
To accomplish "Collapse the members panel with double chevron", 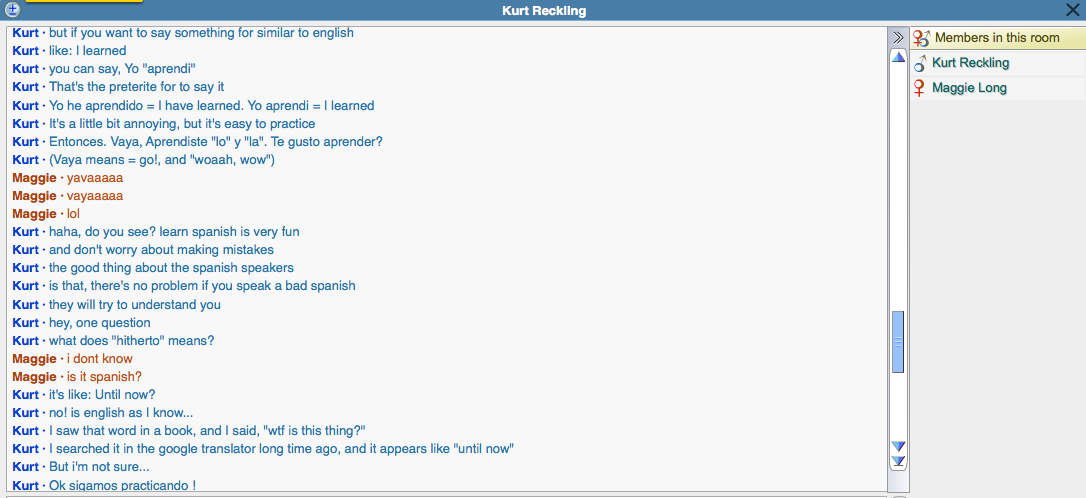I will 898,37.
